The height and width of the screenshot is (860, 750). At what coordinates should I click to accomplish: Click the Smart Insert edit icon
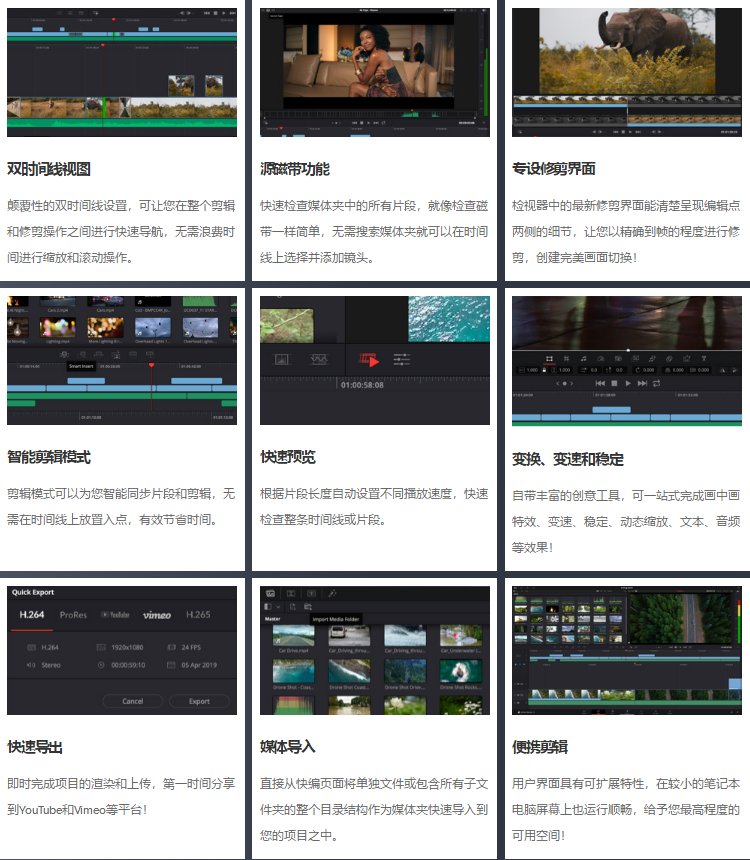(64, 354)
